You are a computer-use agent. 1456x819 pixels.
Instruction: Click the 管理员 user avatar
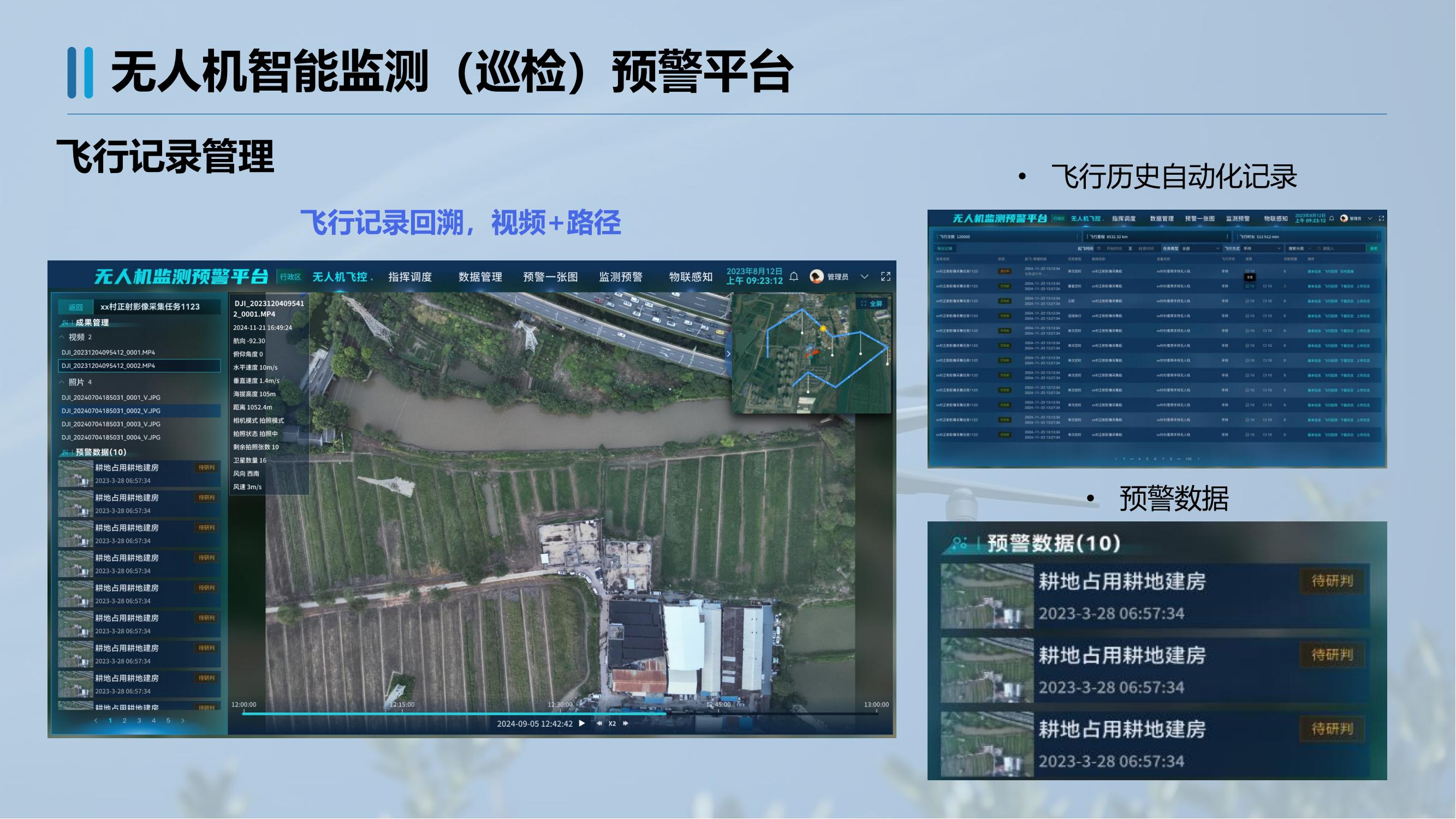pos(816,276)
